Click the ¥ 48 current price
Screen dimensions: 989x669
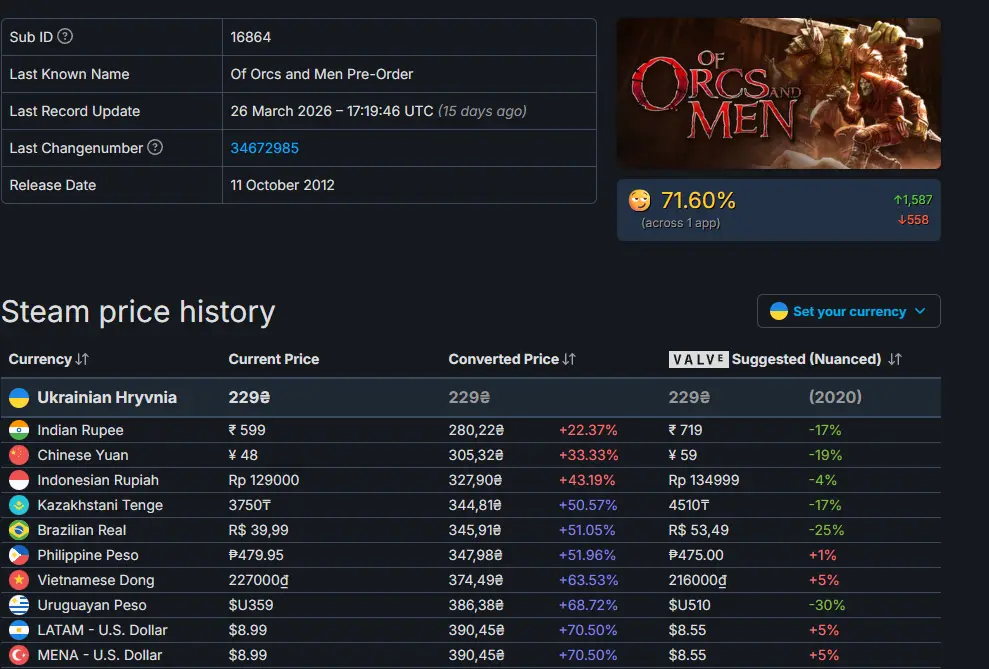[242, 455]
